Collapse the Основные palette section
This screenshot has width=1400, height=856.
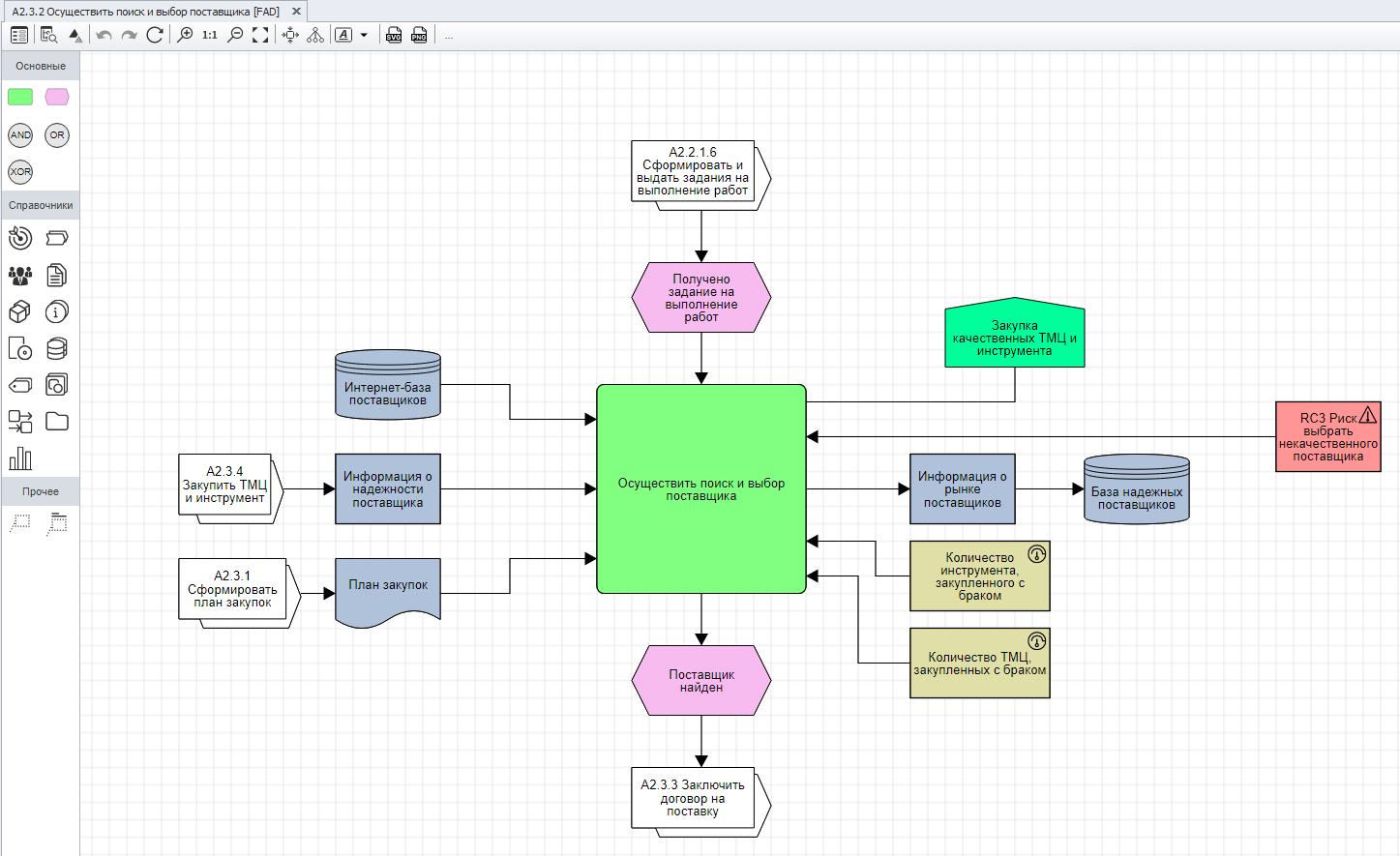(41, 66)
